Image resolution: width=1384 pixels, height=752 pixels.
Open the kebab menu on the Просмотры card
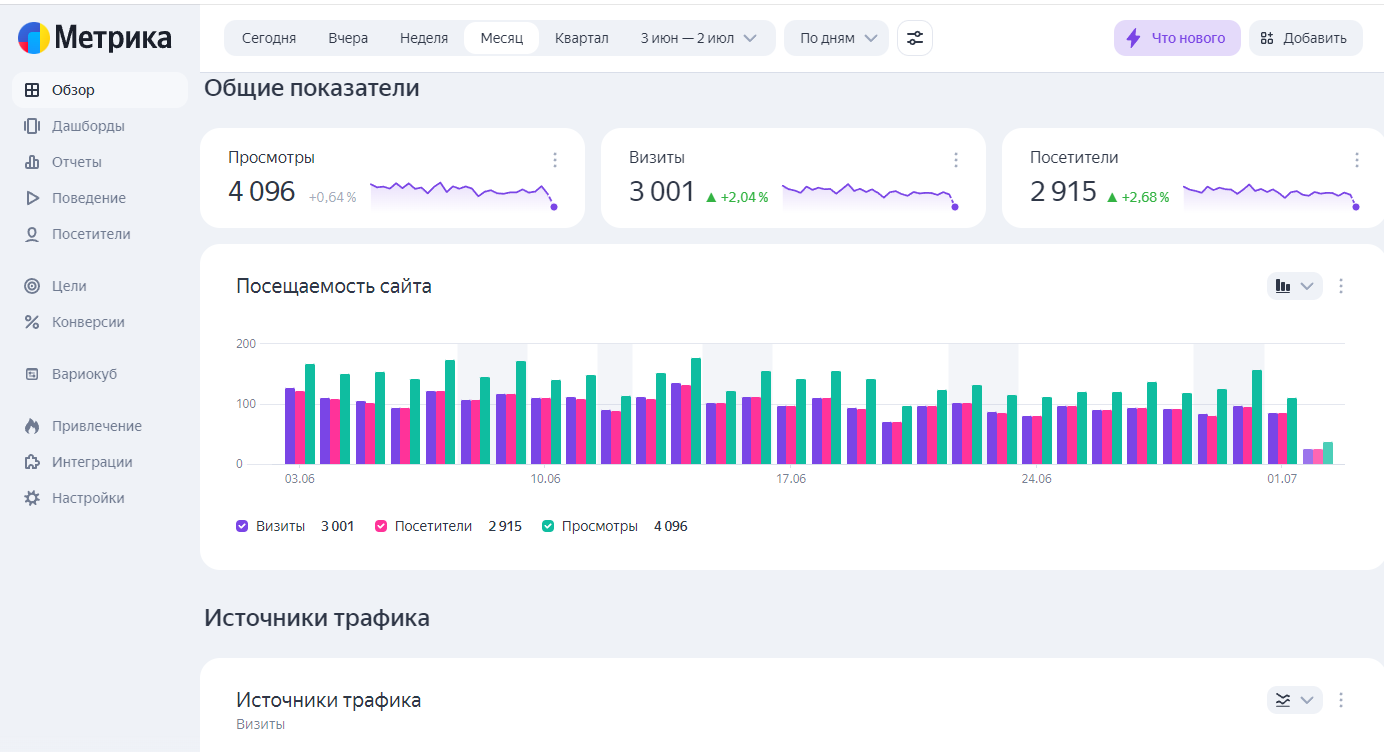555,159
